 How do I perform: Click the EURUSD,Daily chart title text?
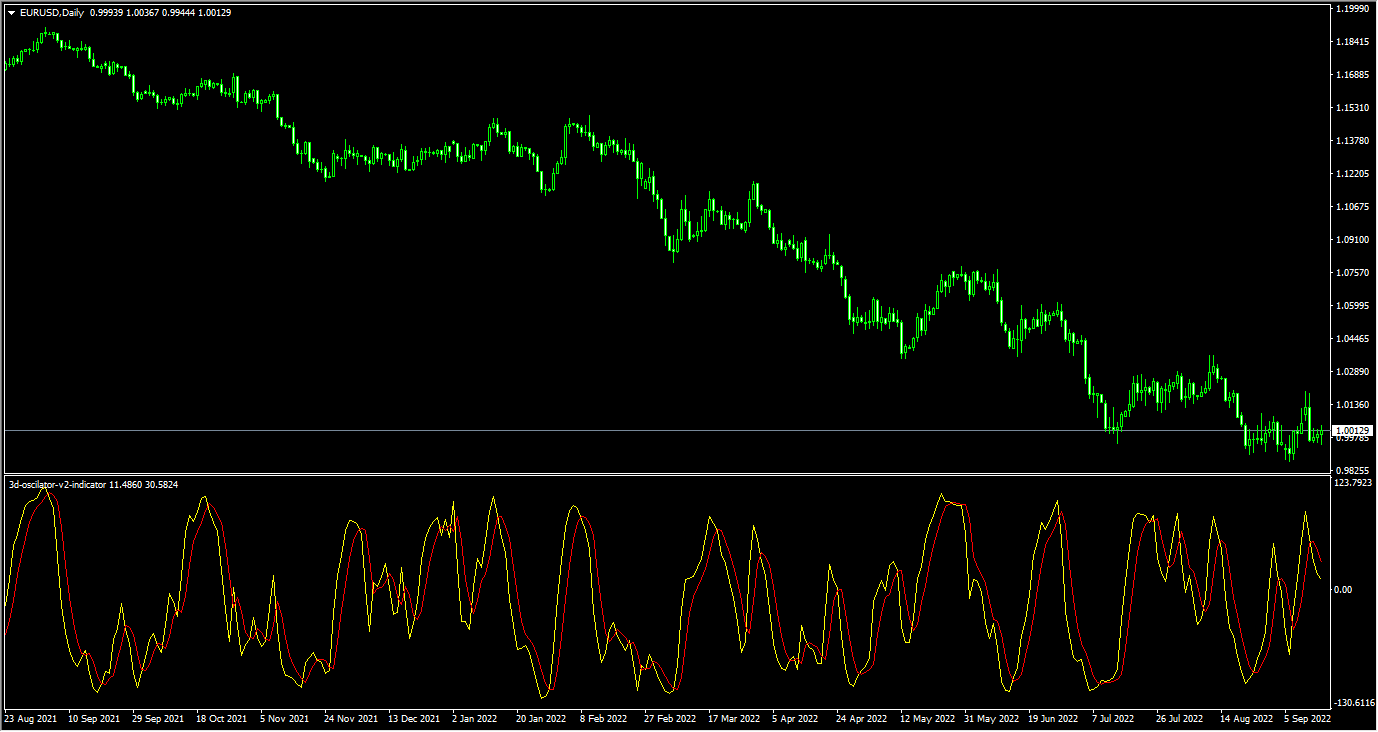pyautogui.click(x=52, y=13)
